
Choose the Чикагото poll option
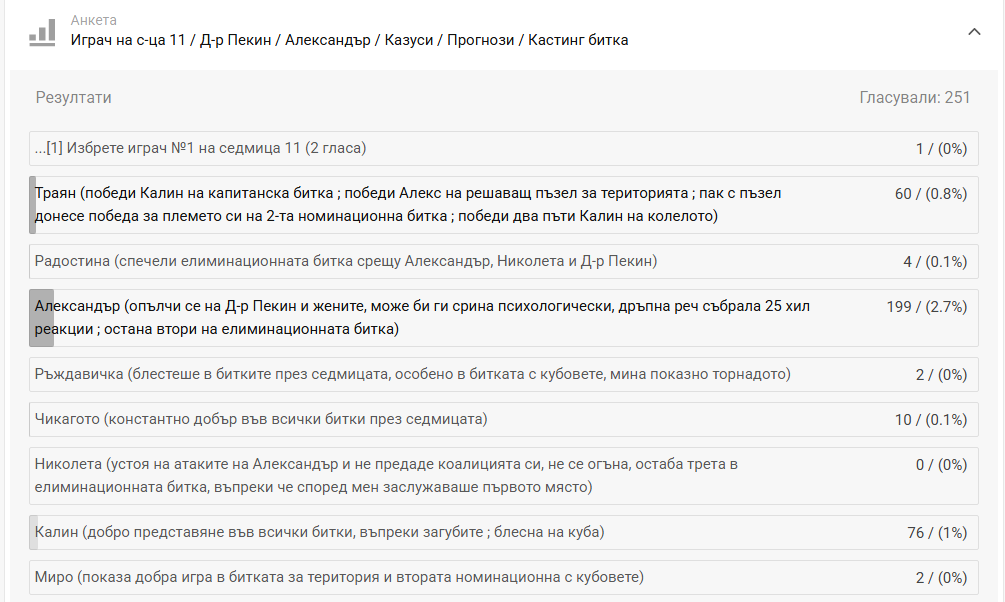click(261, 419)
